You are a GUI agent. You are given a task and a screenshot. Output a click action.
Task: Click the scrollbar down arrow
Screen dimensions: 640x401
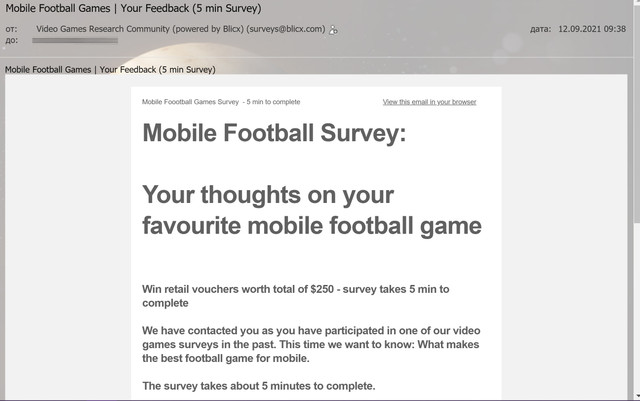(637, 396)
